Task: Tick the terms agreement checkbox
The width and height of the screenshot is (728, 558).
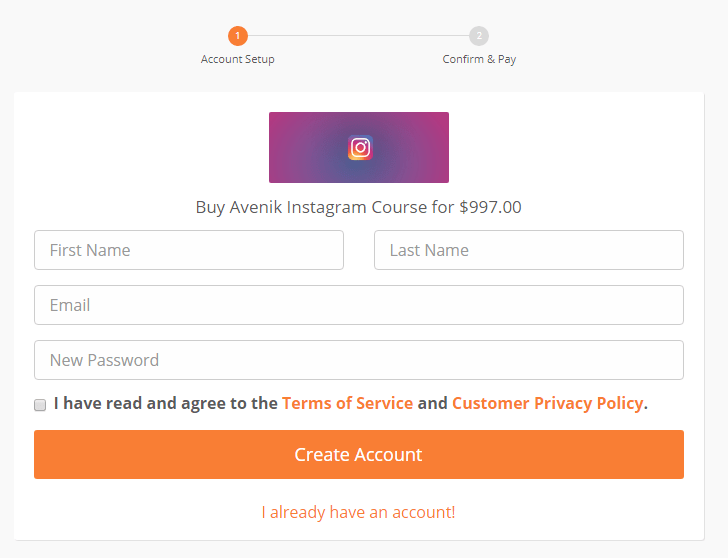Action: point(40,405)
